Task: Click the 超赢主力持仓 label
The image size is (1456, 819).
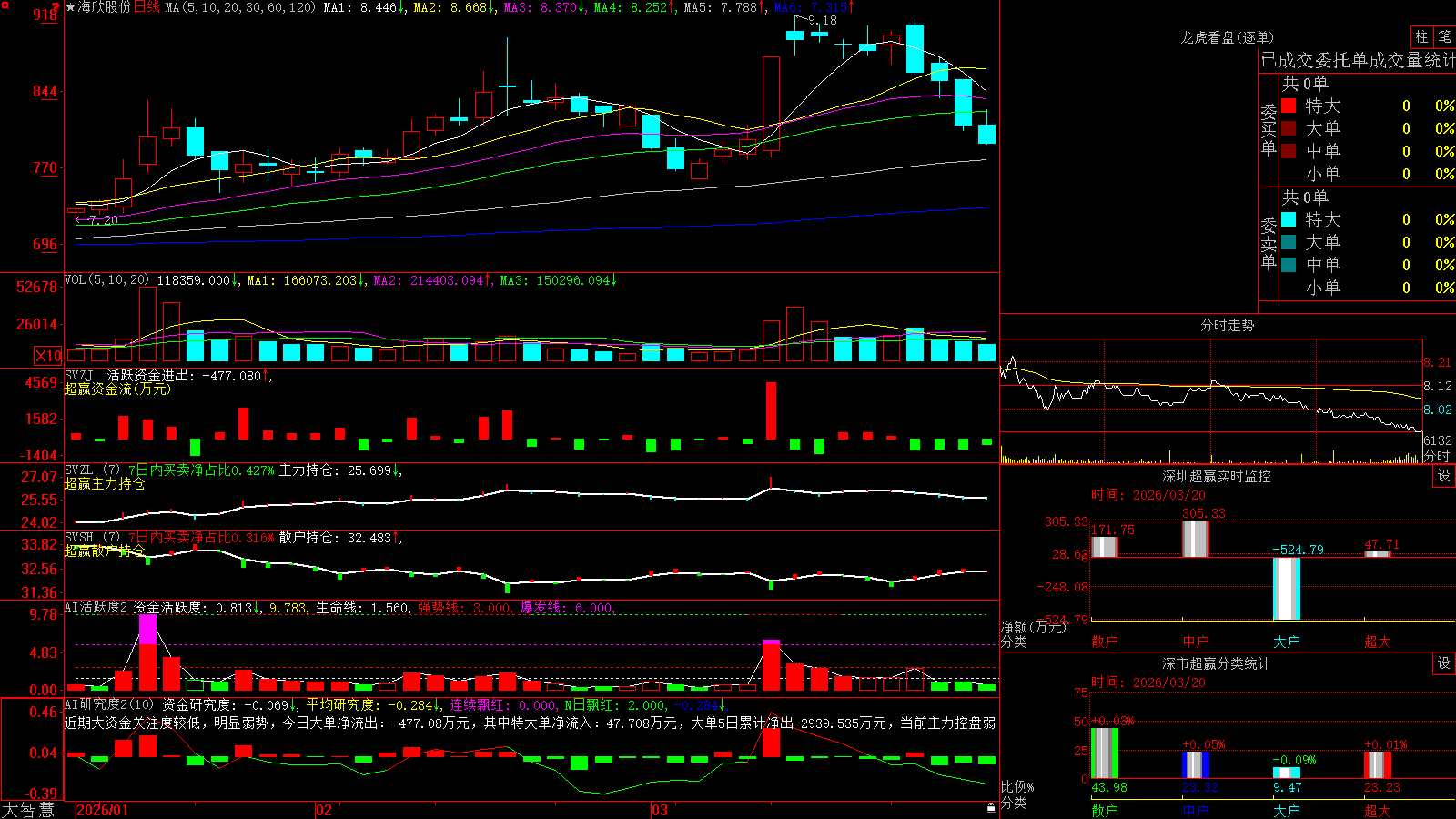Action: pyautogui.click(x=105, y=483)
